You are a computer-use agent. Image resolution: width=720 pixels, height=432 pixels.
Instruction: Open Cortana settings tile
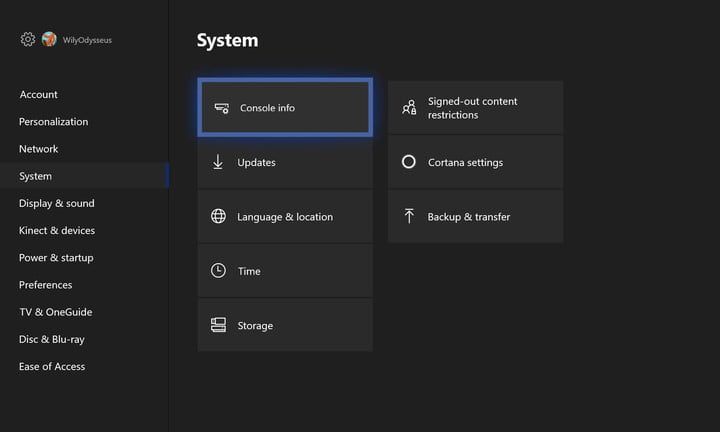(x=476, y=162)
